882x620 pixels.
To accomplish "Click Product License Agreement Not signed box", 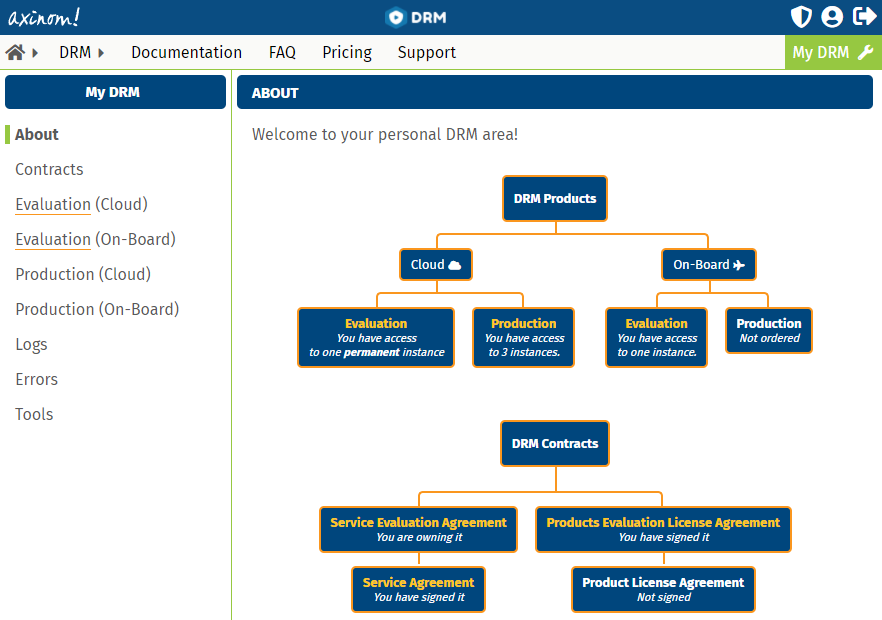I will pyautogui.click(x=664, y=590).
